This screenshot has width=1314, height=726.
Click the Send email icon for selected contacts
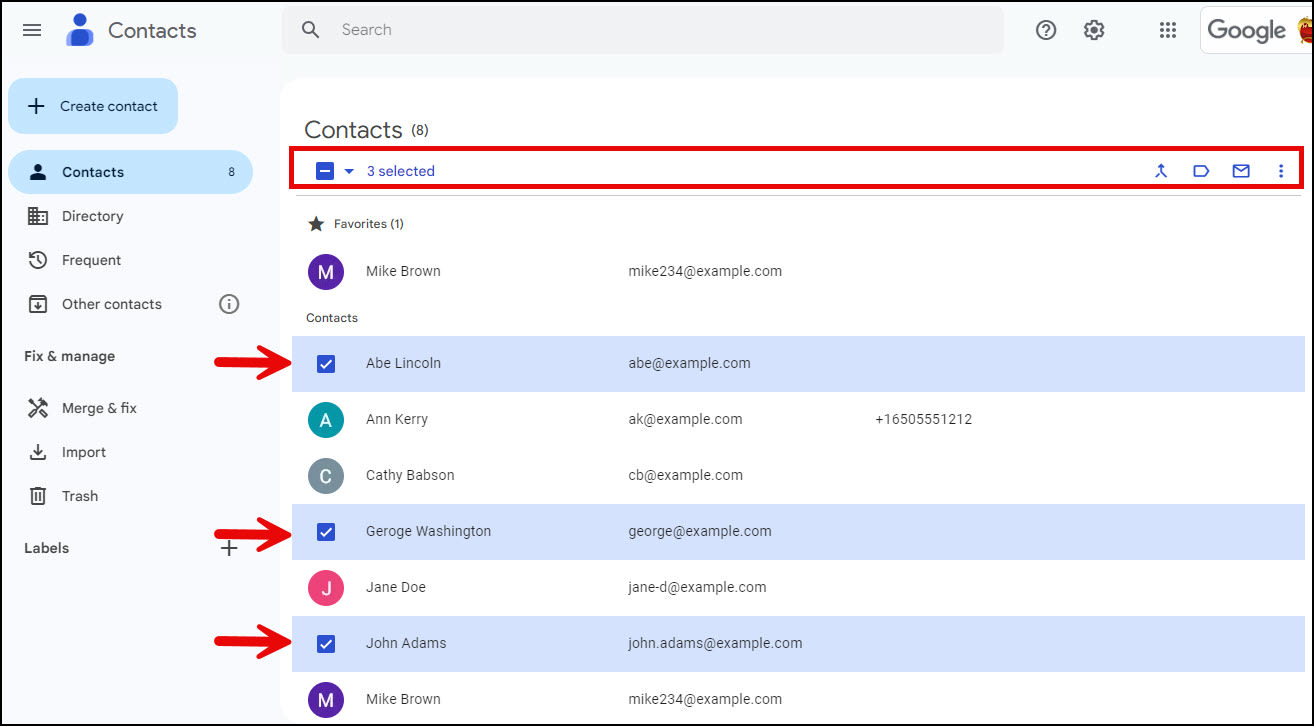point(1241,170)
